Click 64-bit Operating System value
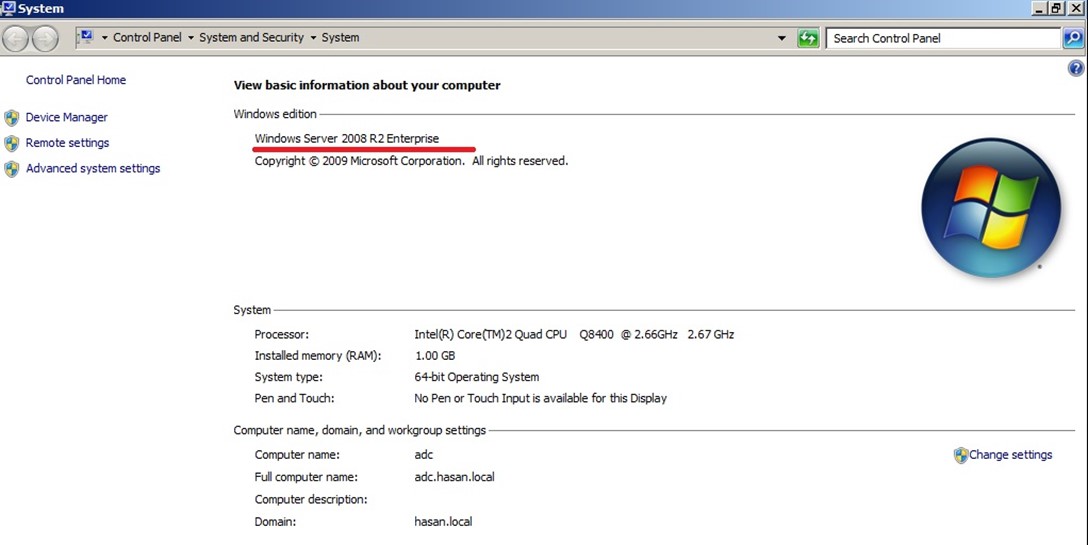 (477, 377)
